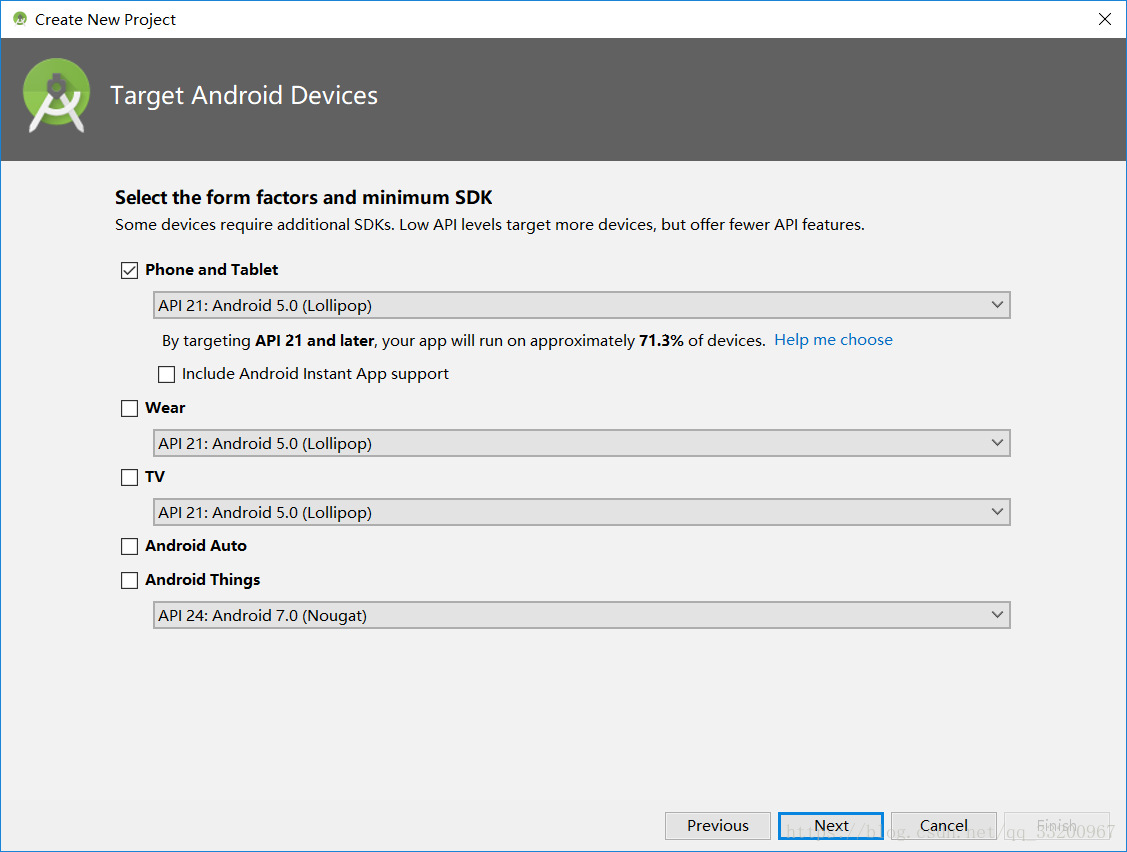Click the Android Studio logo in header

tap(56, 96)
